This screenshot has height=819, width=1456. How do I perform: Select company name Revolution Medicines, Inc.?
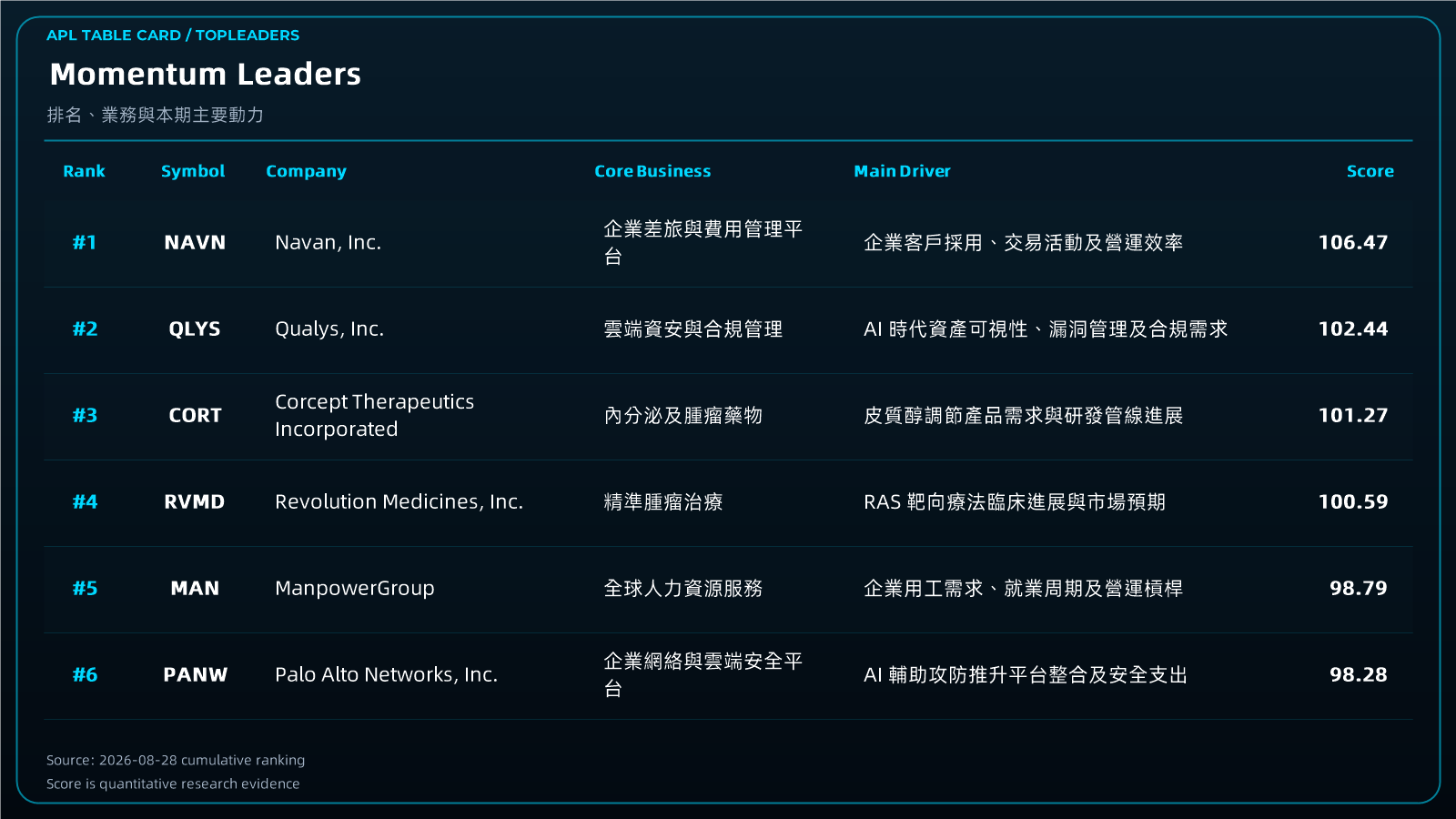(399, 502)
